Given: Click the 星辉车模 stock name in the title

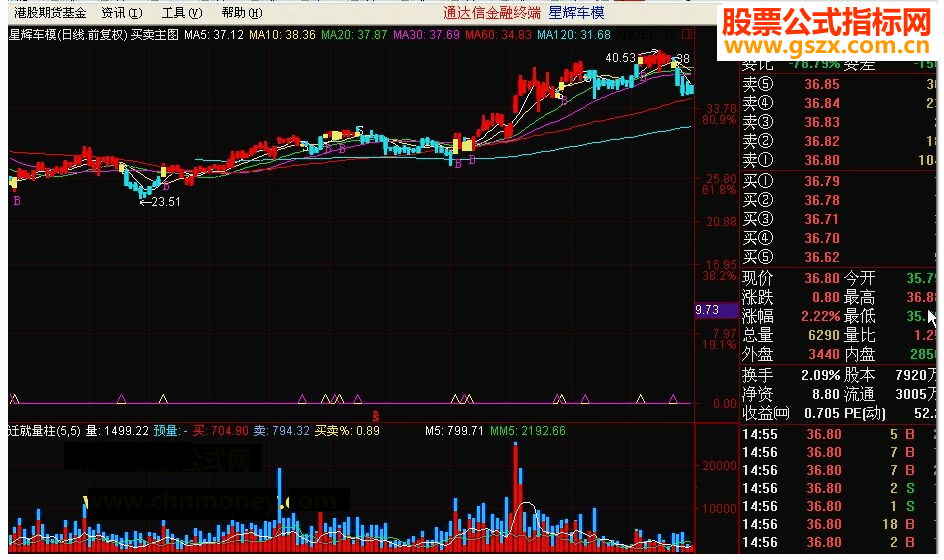Looking at the screenshot, I should tap(576, 13).
